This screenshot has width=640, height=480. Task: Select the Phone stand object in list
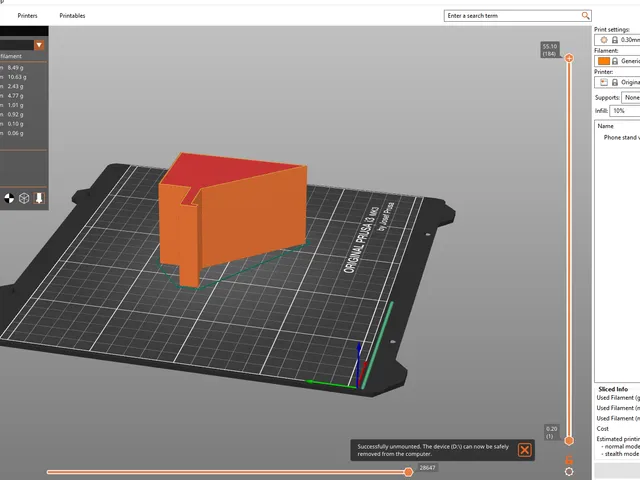(622, 138)
